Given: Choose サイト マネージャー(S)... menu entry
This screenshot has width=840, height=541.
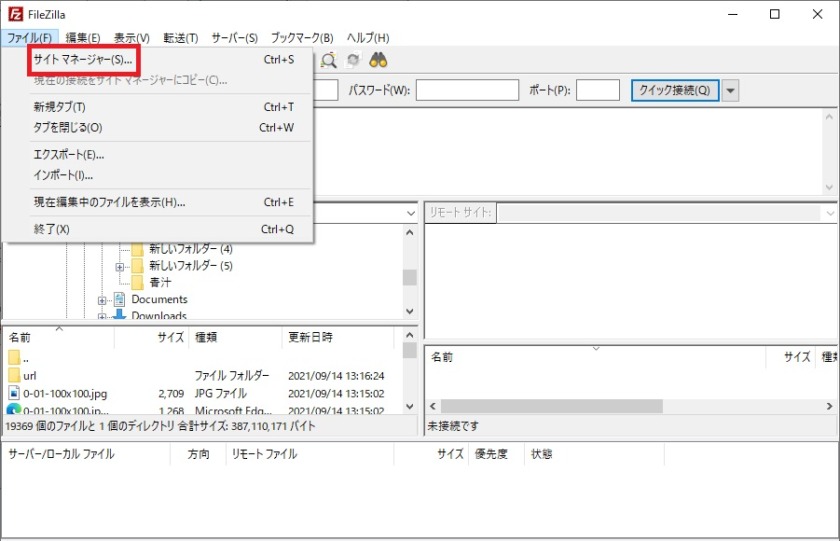Looking at the screenshot, I should [83, 59].
